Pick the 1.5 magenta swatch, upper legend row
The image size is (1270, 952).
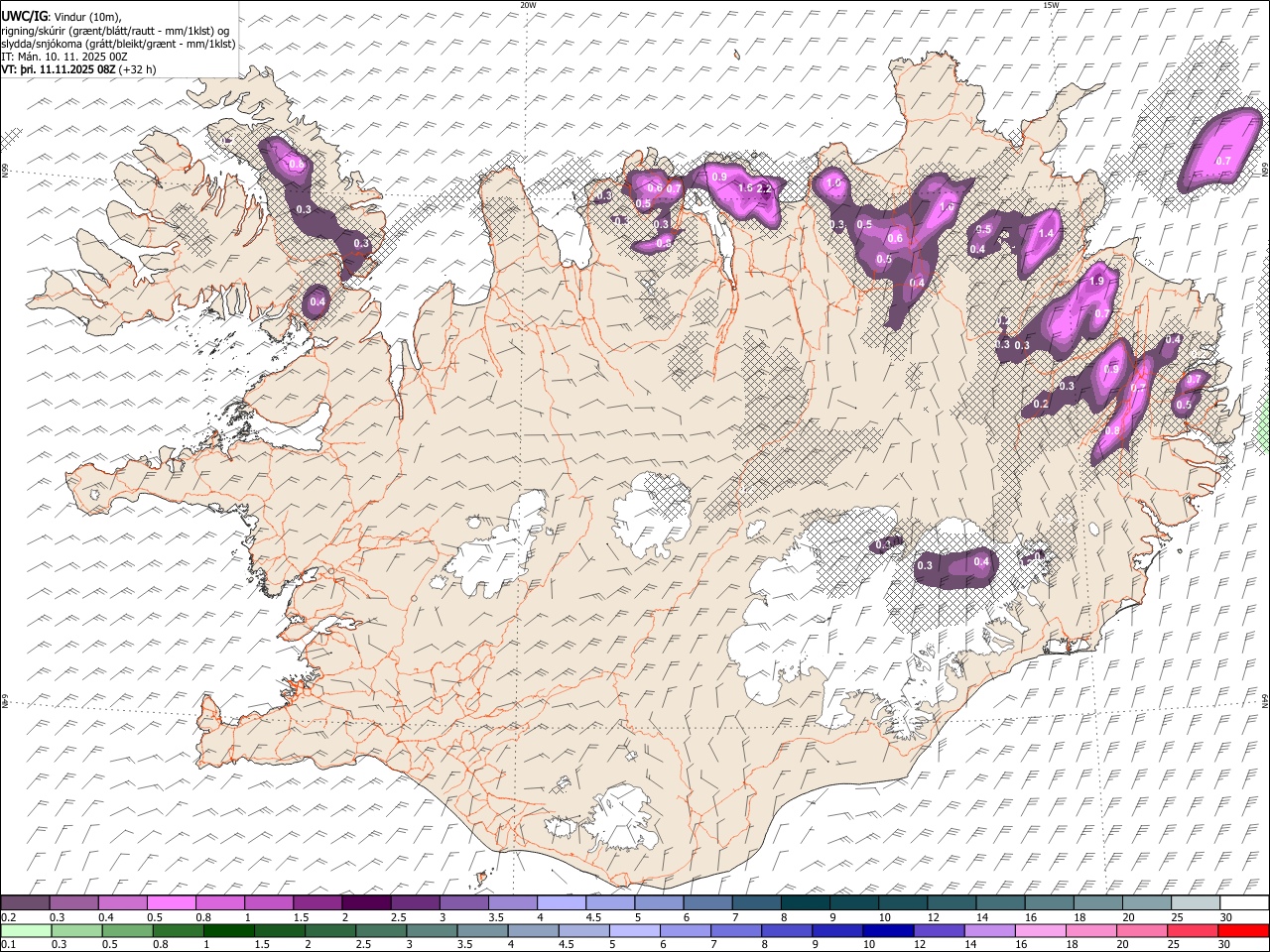pyautogui.click(x=317, y=903)
